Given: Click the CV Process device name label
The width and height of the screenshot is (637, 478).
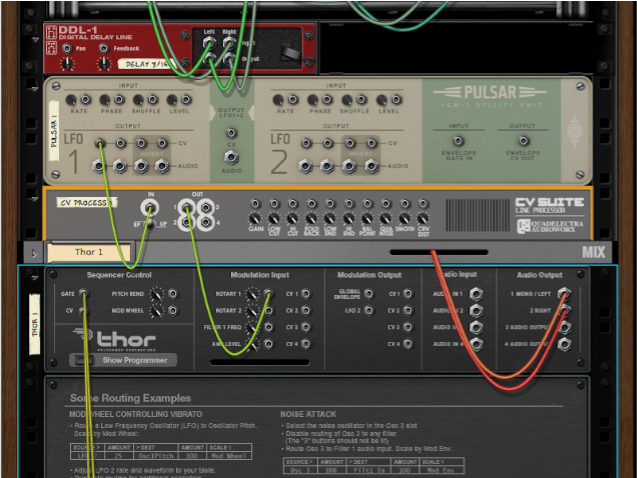Looking at the screenshot, I should coord(84,203).
